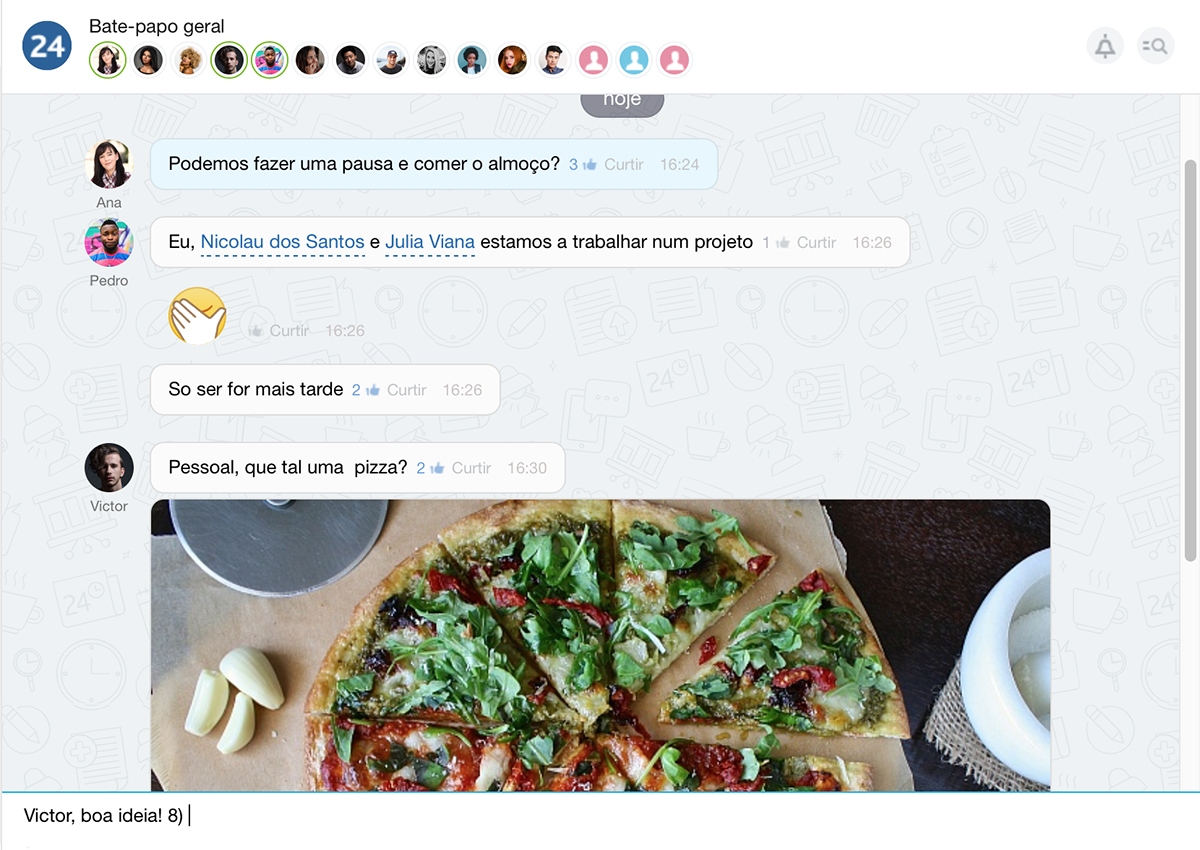1200x850 pixels.
Task: Like the clapping hands emoji message
Action: tap(289, 330)
